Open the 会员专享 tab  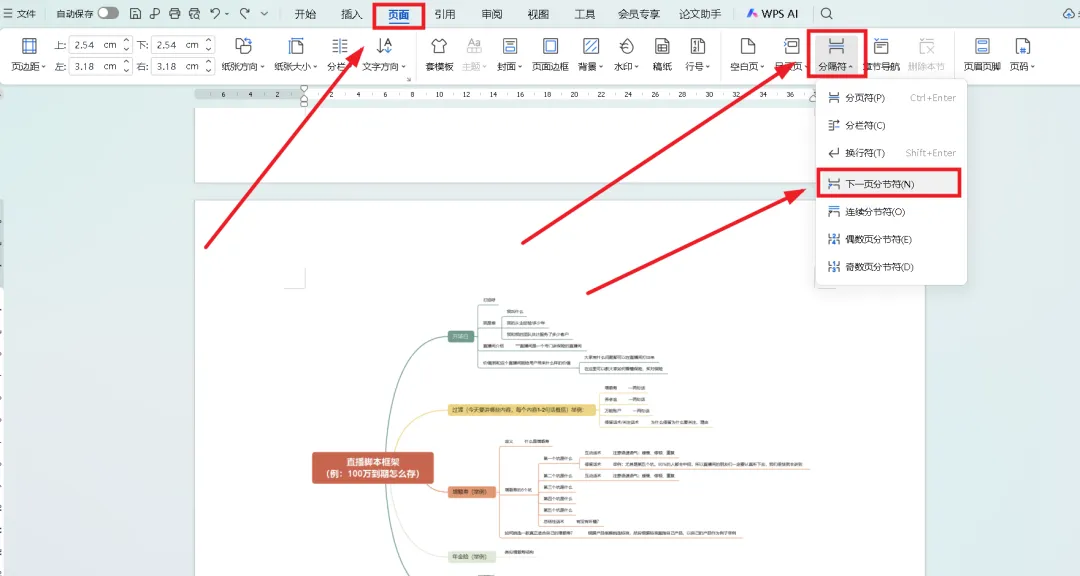pyautogui.click(x=638, y=14)
